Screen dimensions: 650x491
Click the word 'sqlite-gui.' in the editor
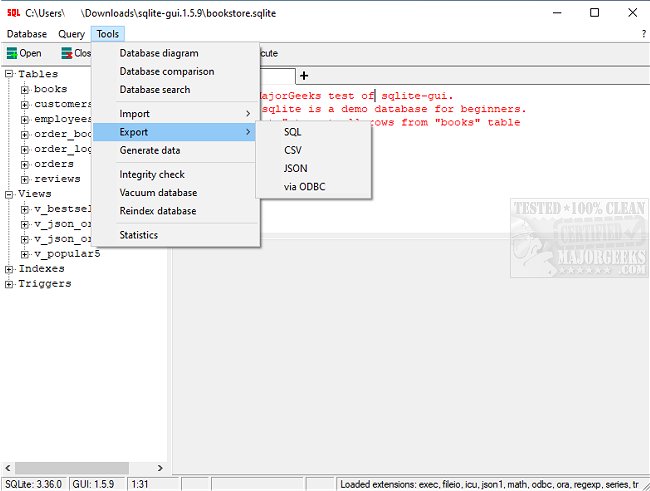coord(417,96)
